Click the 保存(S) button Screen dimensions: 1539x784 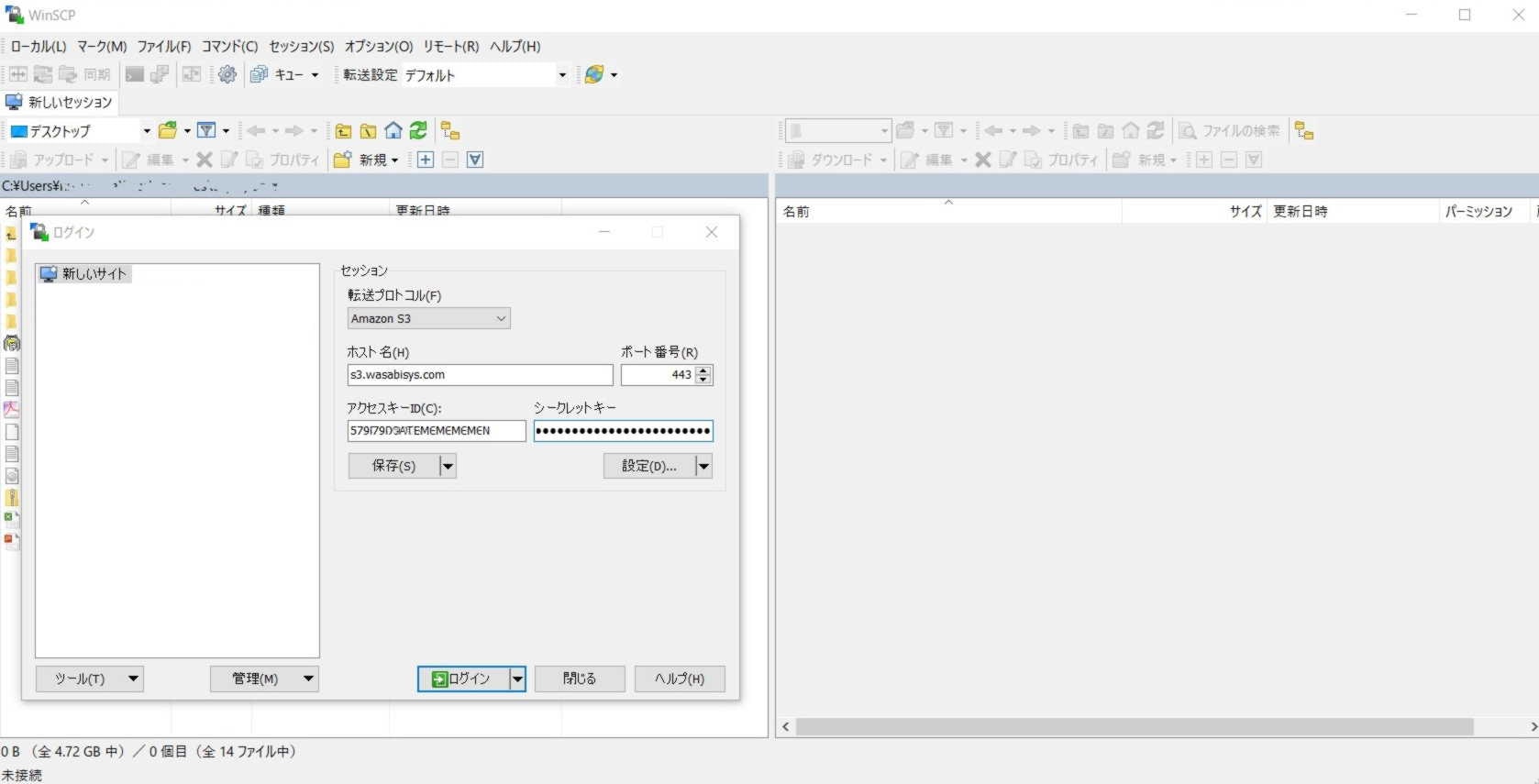pyautogui.click(x=393, y=466)
